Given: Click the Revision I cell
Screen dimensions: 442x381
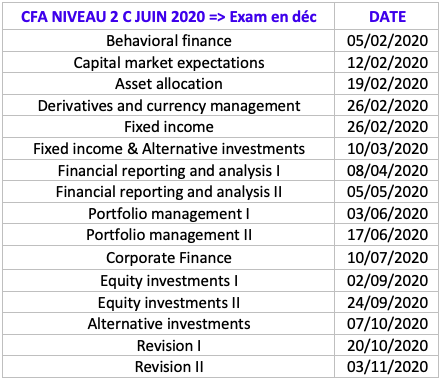Looking at the screenshot, I should [168, 345].
